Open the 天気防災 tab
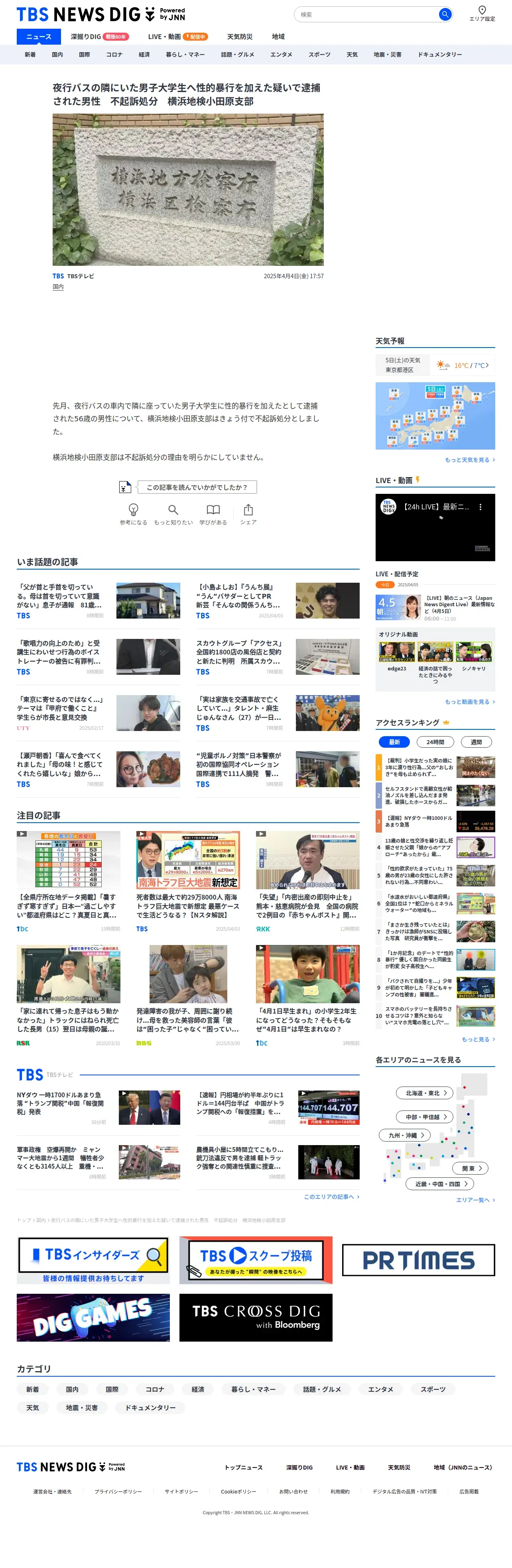Screen dimensions: 512x1568 pos(239,37)
